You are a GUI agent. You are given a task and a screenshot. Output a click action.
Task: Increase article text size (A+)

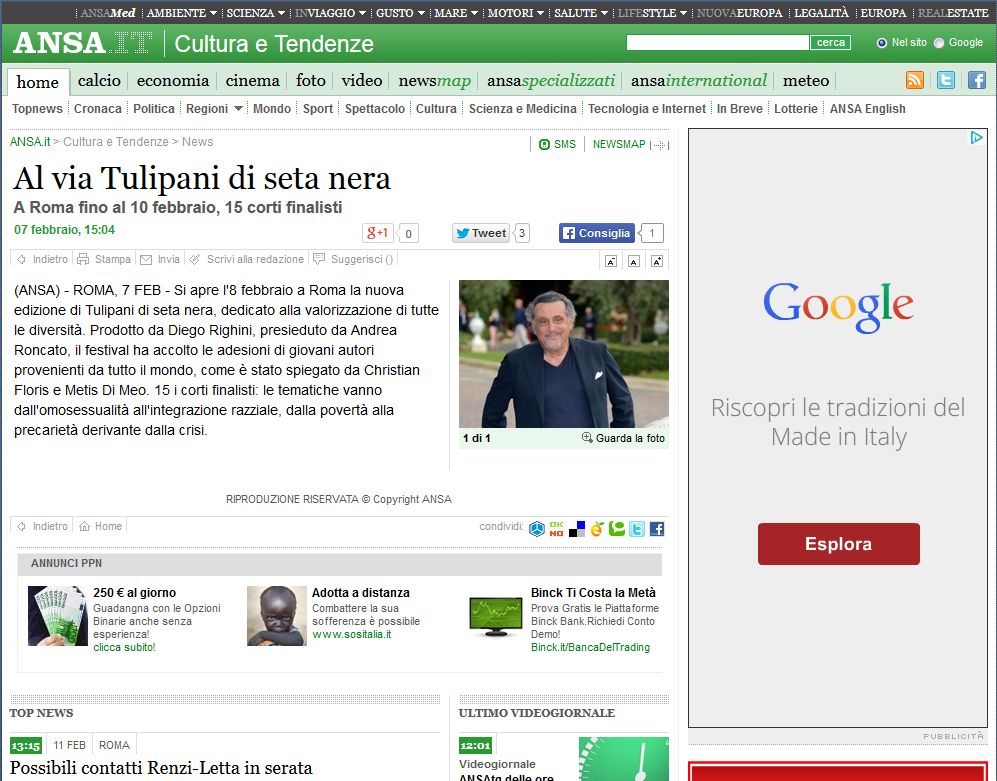pos(657,261)
